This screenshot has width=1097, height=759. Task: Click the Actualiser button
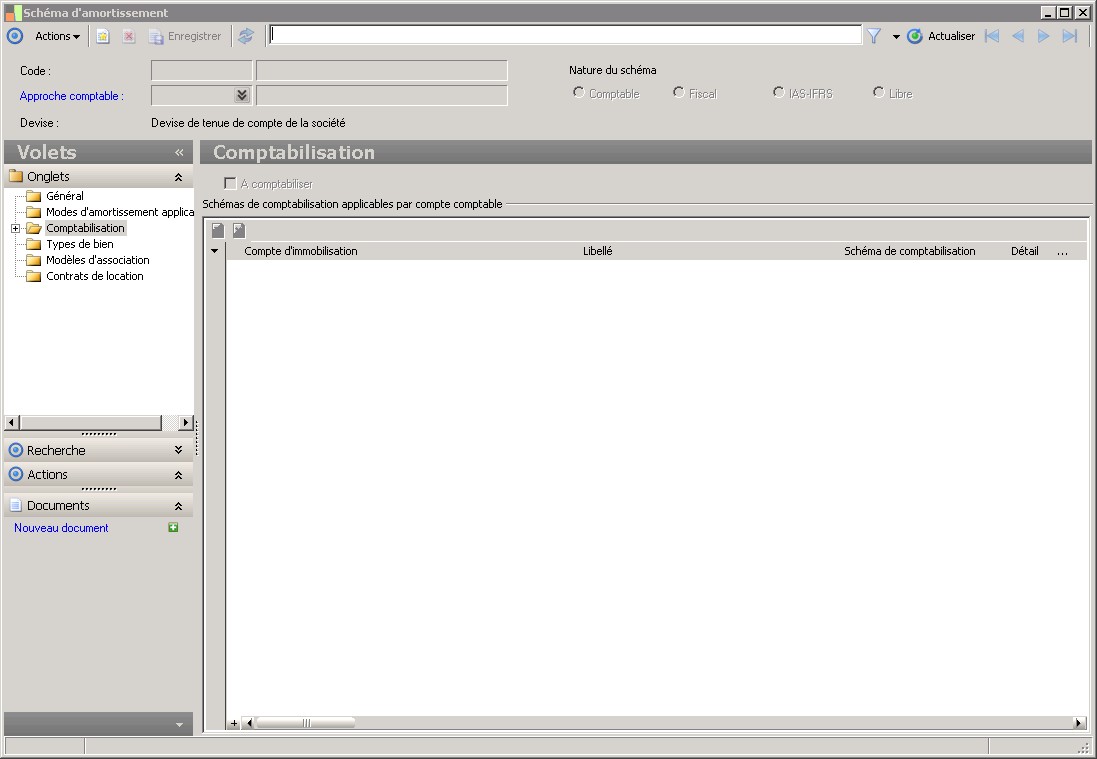click(941, 36)
